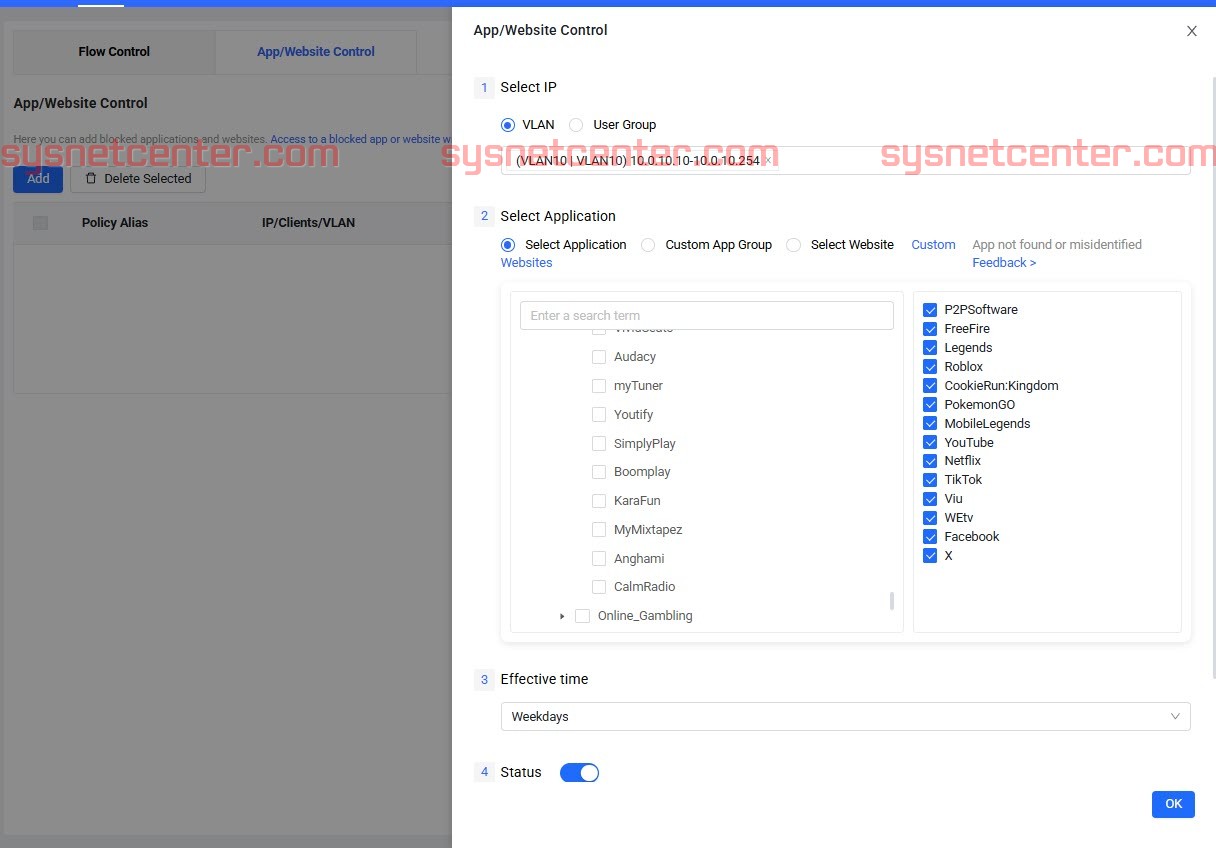
Task: Tick the select-all checkbox in table header
Action: (x=40, y=223)
